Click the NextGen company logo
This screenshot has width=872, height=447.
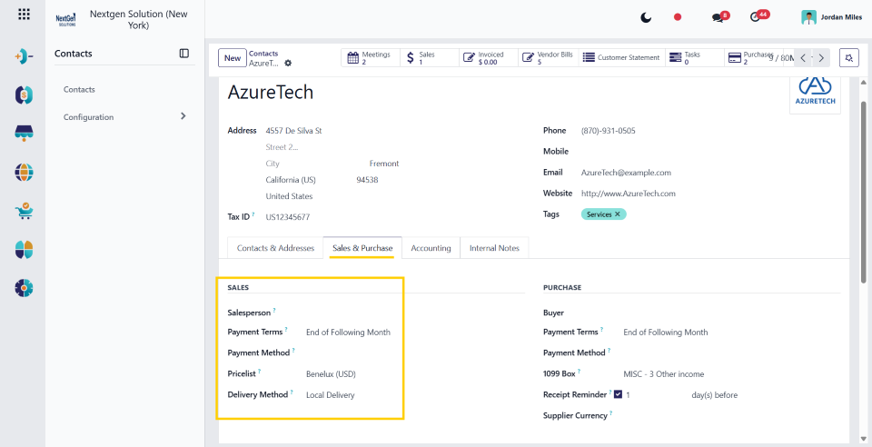click(66, 20)
